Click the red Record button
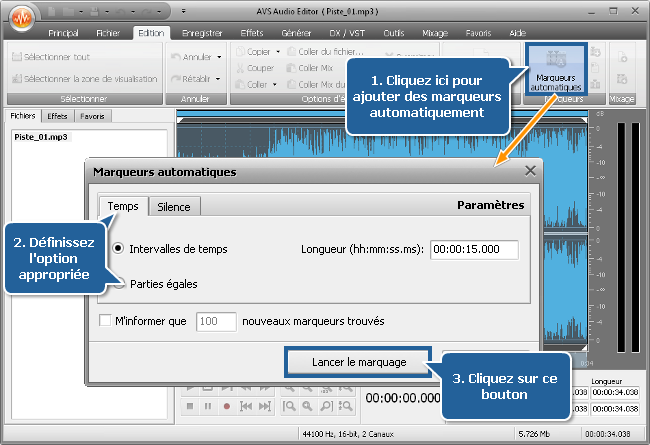 tap(227, 407)
